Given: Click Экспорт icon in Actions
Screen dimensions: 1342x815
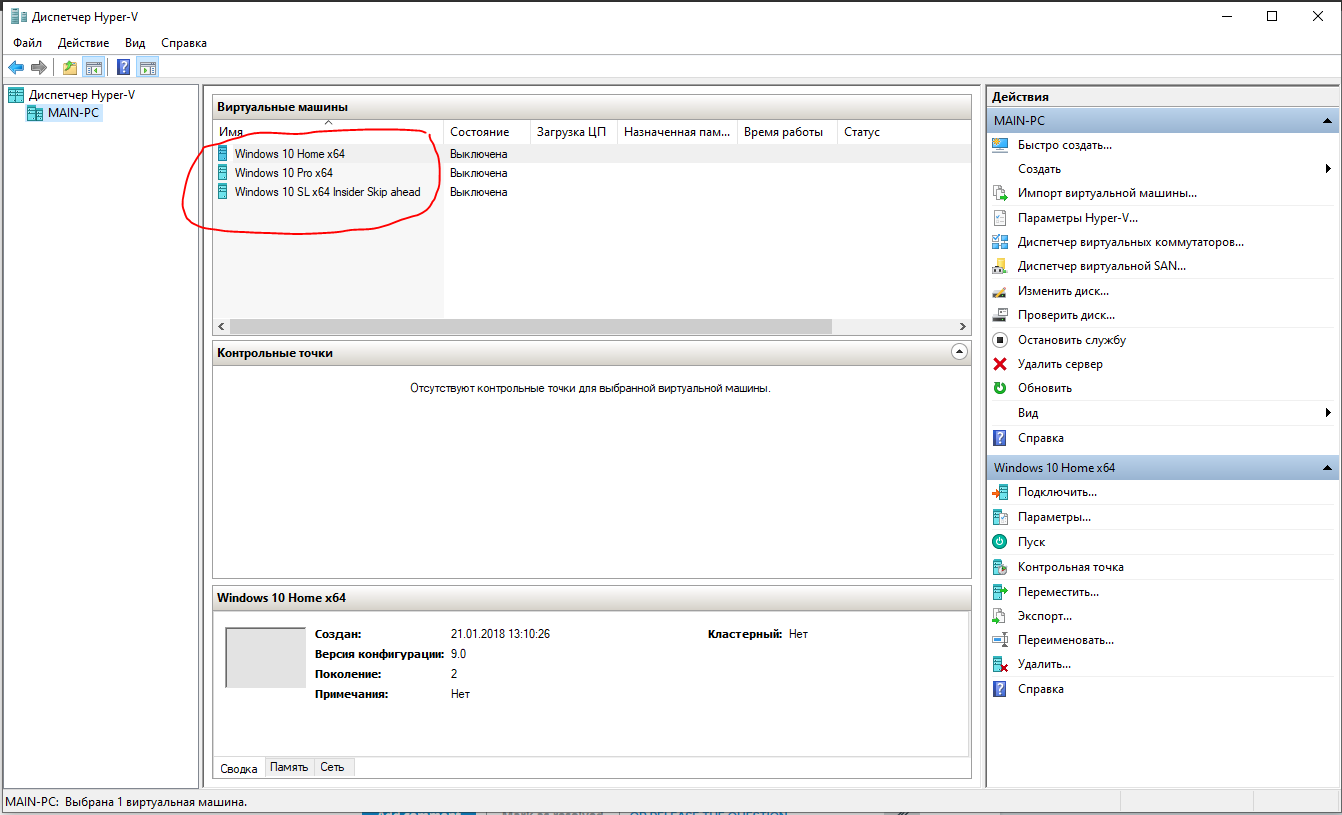Looking at the screenshot, I should pos(999,616).
